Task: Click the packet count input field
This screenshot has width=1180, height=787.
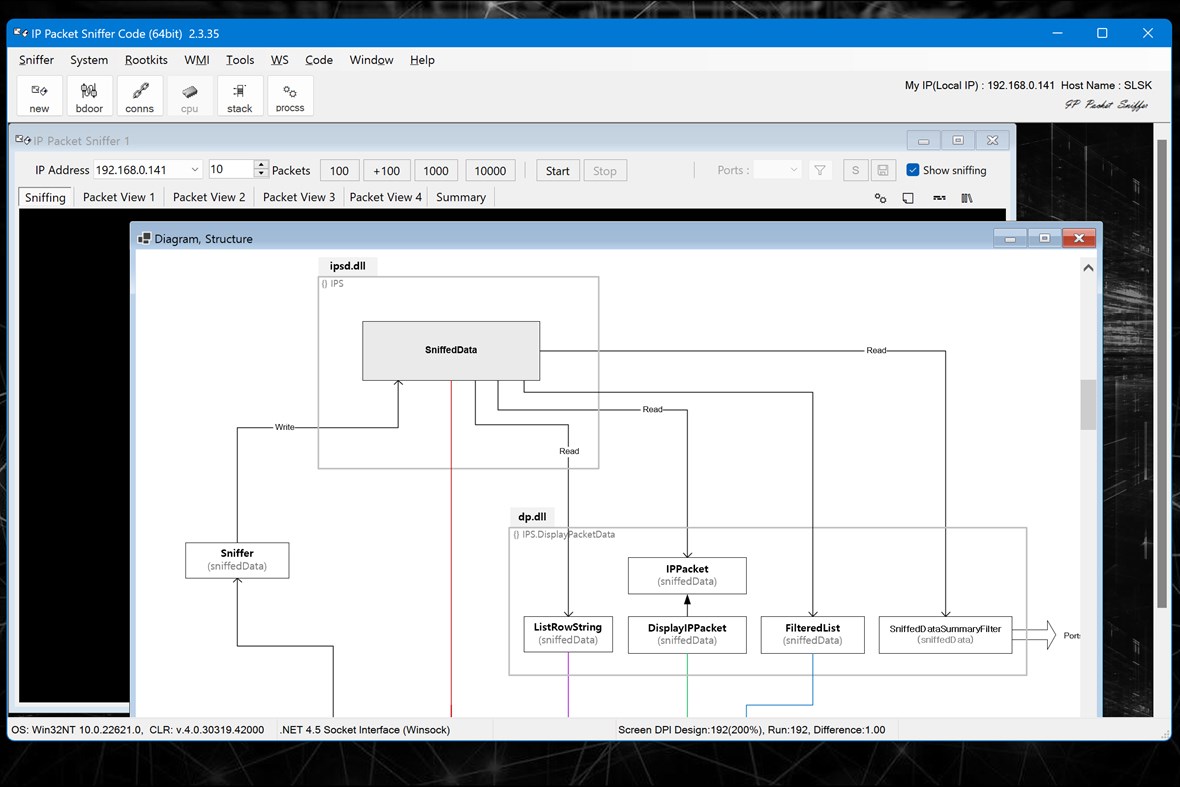Action: tap(231, 170)
